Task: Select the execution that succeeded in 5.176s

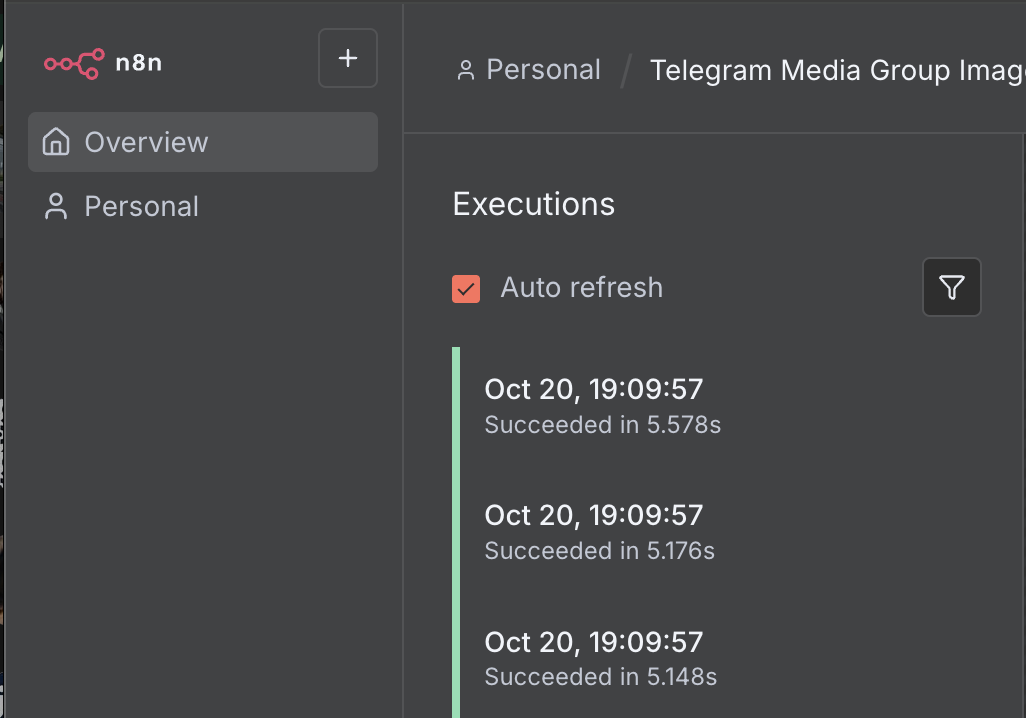Action: point(599,532)
